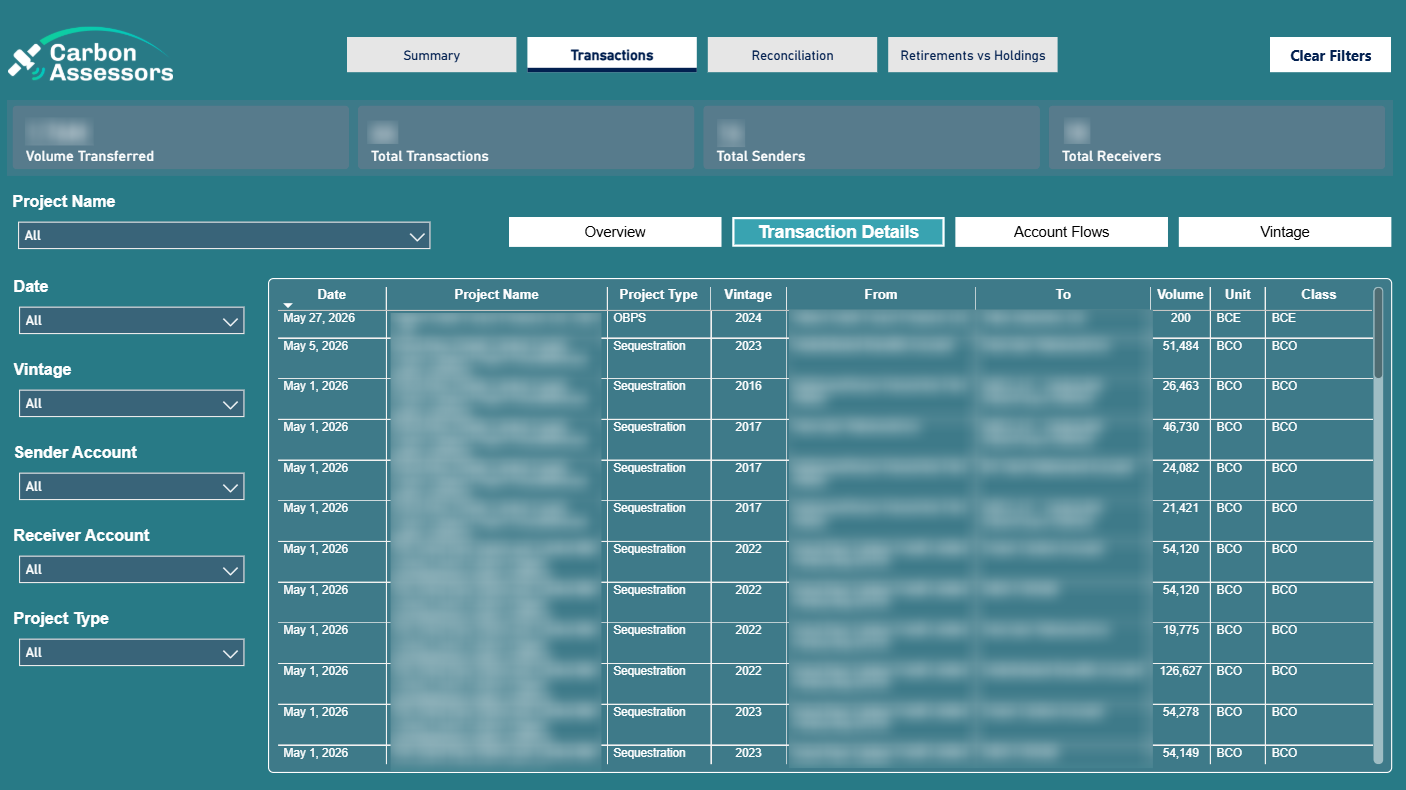
Task: Click the sort arrow under the Date column header
Action: point(288,305)
